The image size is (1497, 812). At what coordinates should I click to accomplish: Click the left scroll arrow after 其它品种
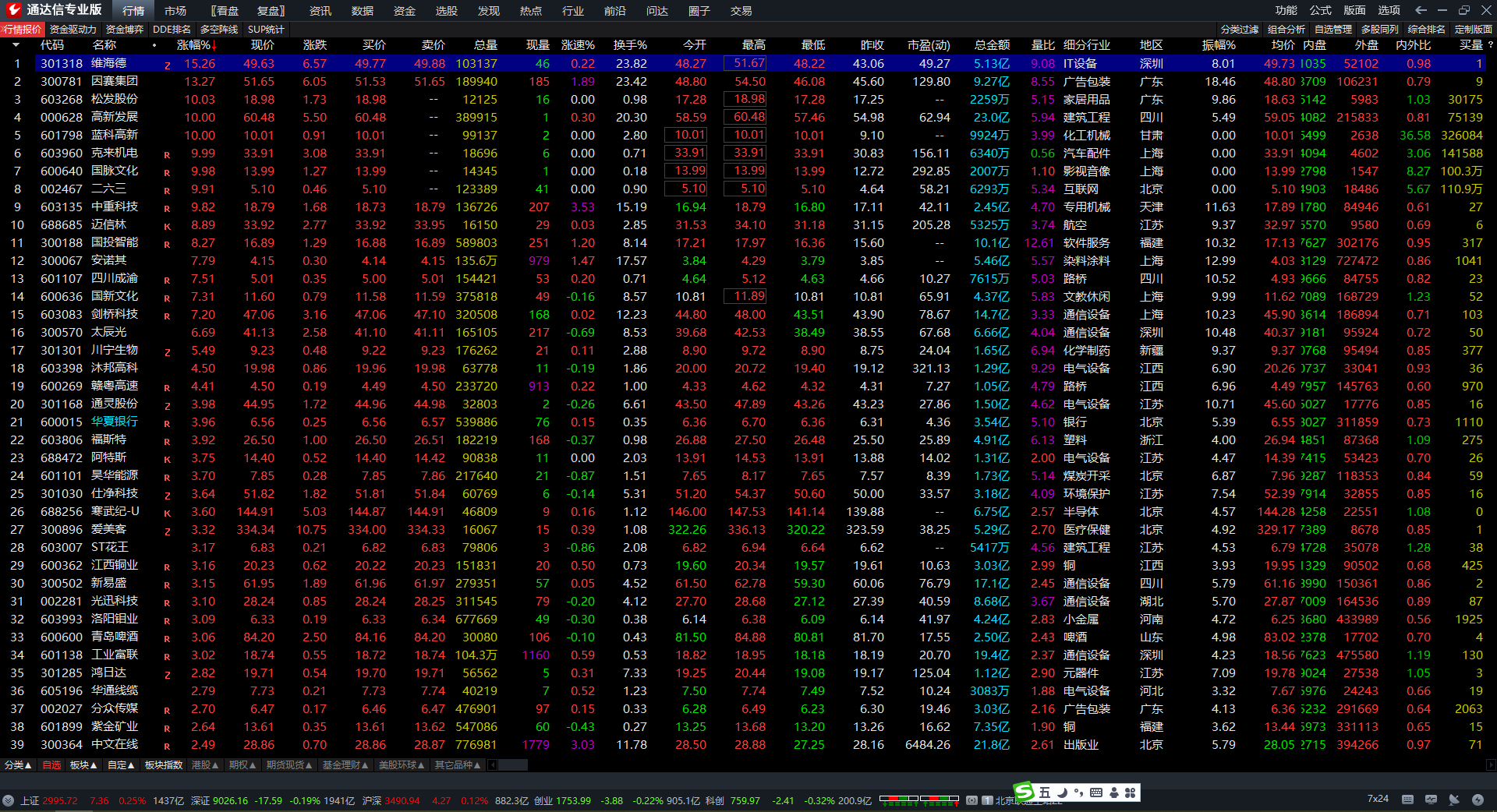493,765
